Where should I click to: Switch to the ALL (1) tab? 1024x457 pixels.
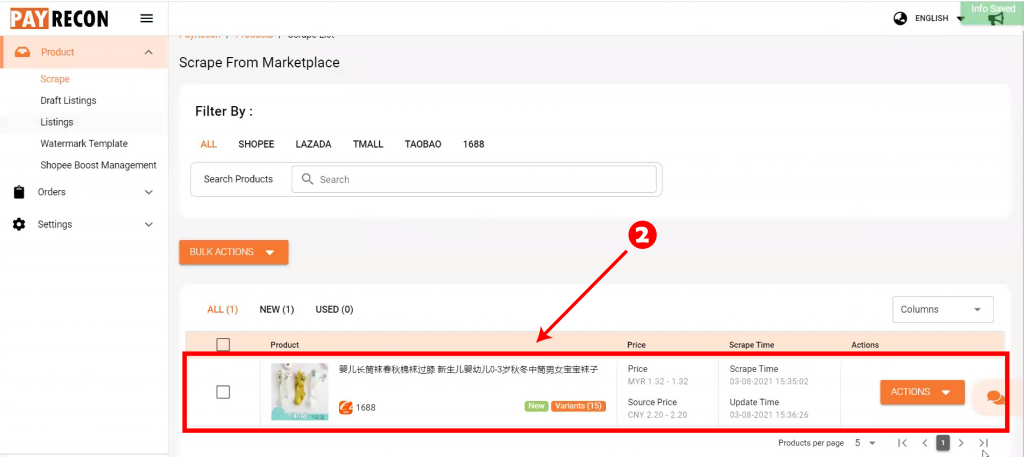(223, 309)
